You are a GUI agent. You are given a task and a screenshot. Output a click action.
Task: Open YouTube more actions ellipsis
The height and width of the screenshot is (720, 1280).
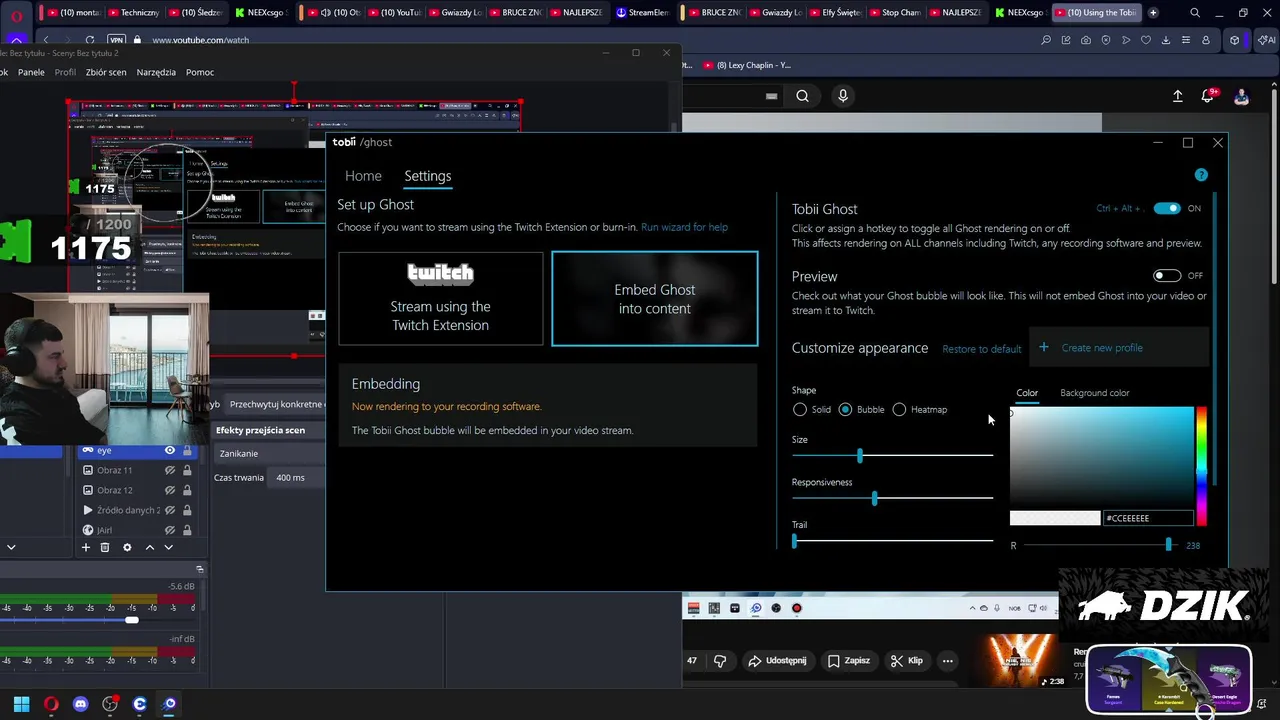tap(947, 661)
